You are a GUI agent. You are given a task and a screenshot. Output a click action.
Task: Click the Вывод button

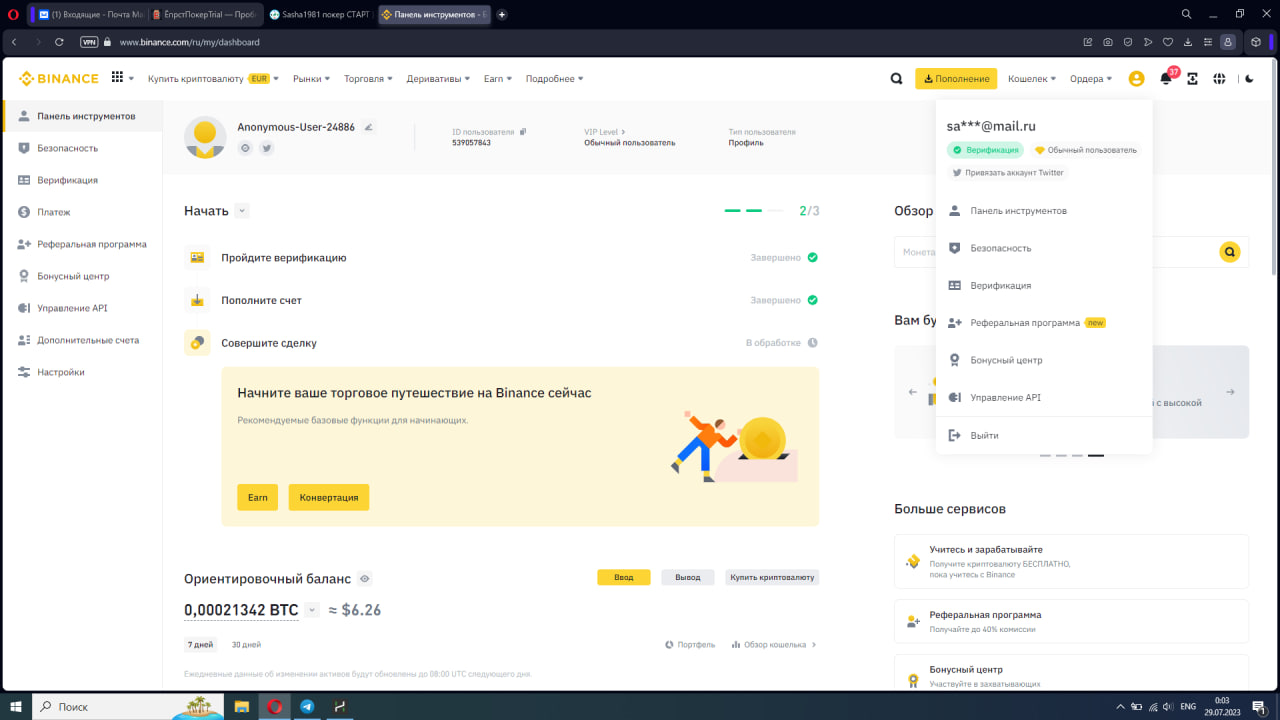point(688,577)
